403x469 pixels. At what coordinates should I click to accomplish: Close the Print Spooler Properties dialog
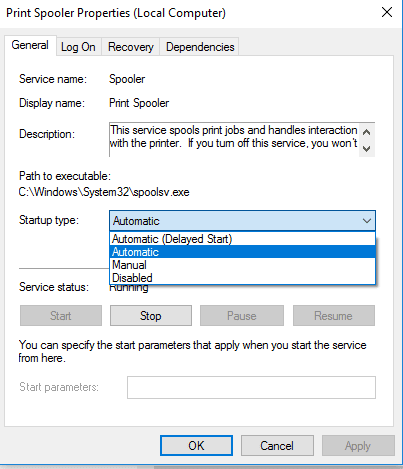pyautogui.click(x=387, y=13)
